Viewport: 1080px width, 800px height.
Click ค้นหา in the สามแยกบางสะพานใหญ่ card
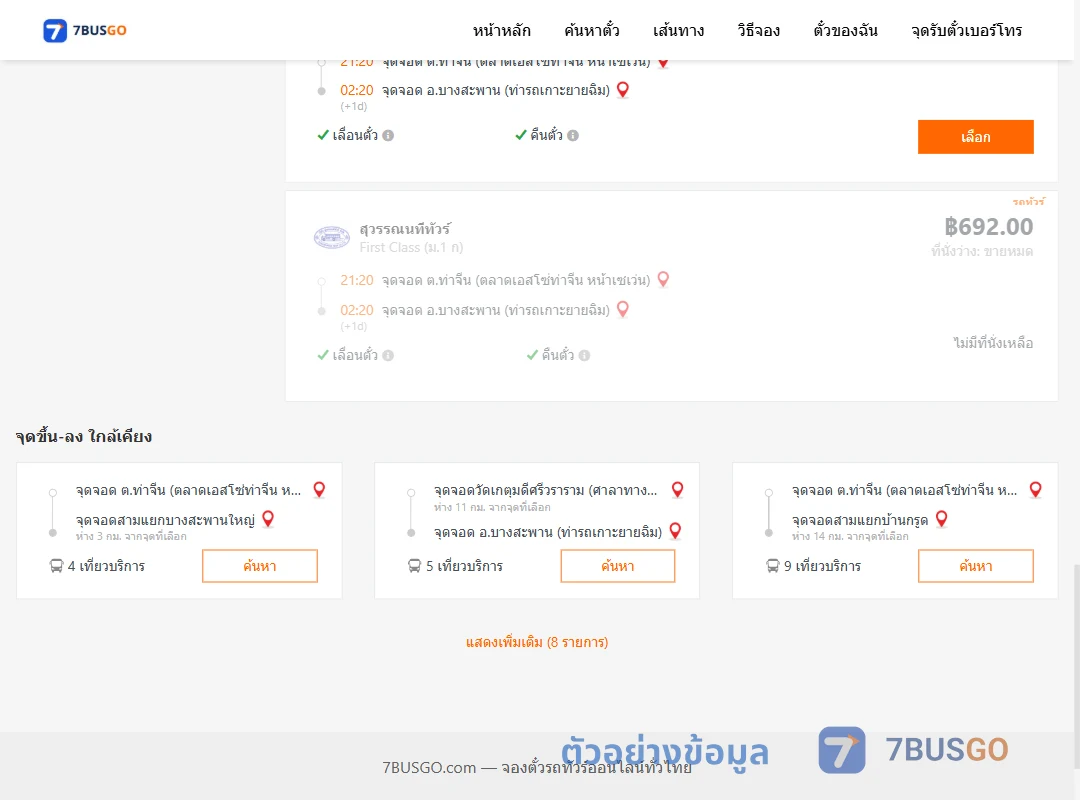[x=260, y=566]
